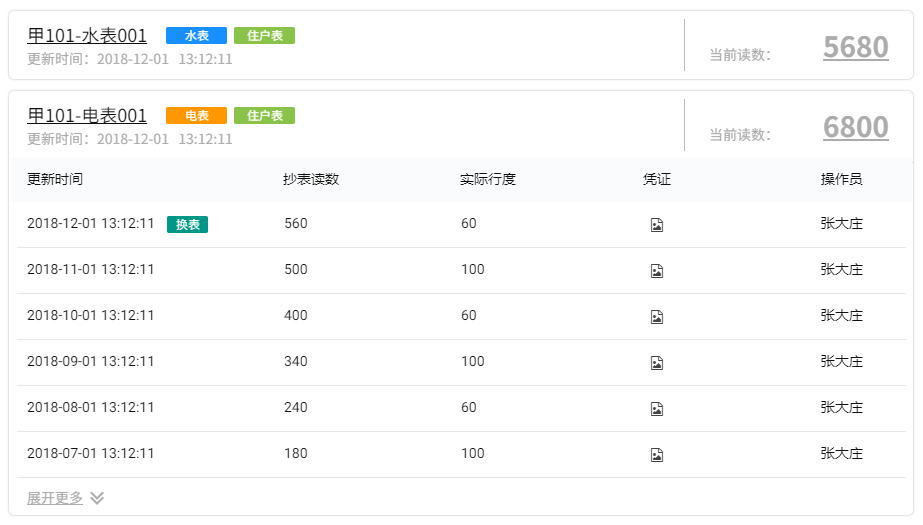Click the 更新时间 column header
The image size is (923, 525).
[55, 180]
